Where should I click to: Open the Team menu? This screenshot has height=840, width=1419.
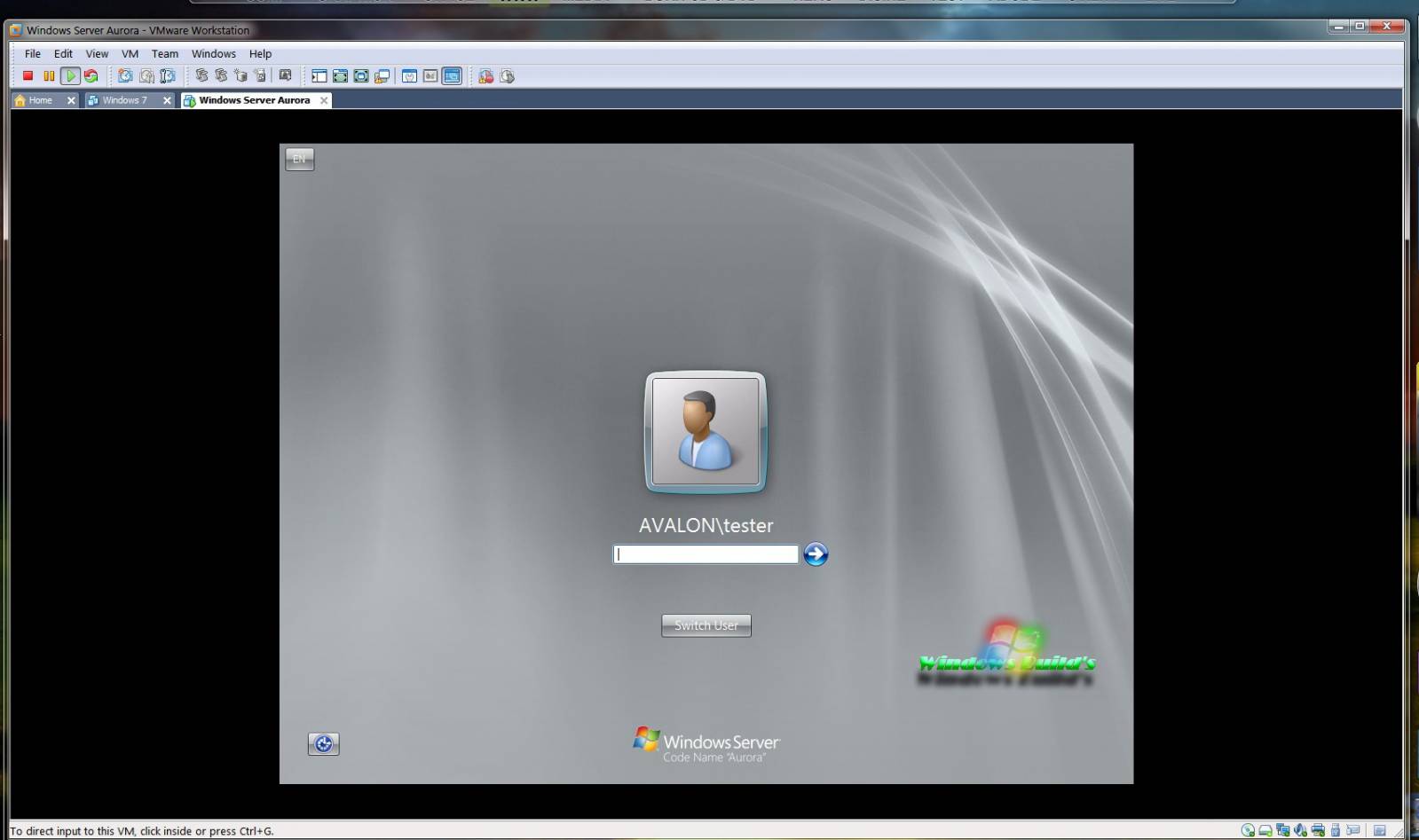pyautogui.click(x=165, y=53)
